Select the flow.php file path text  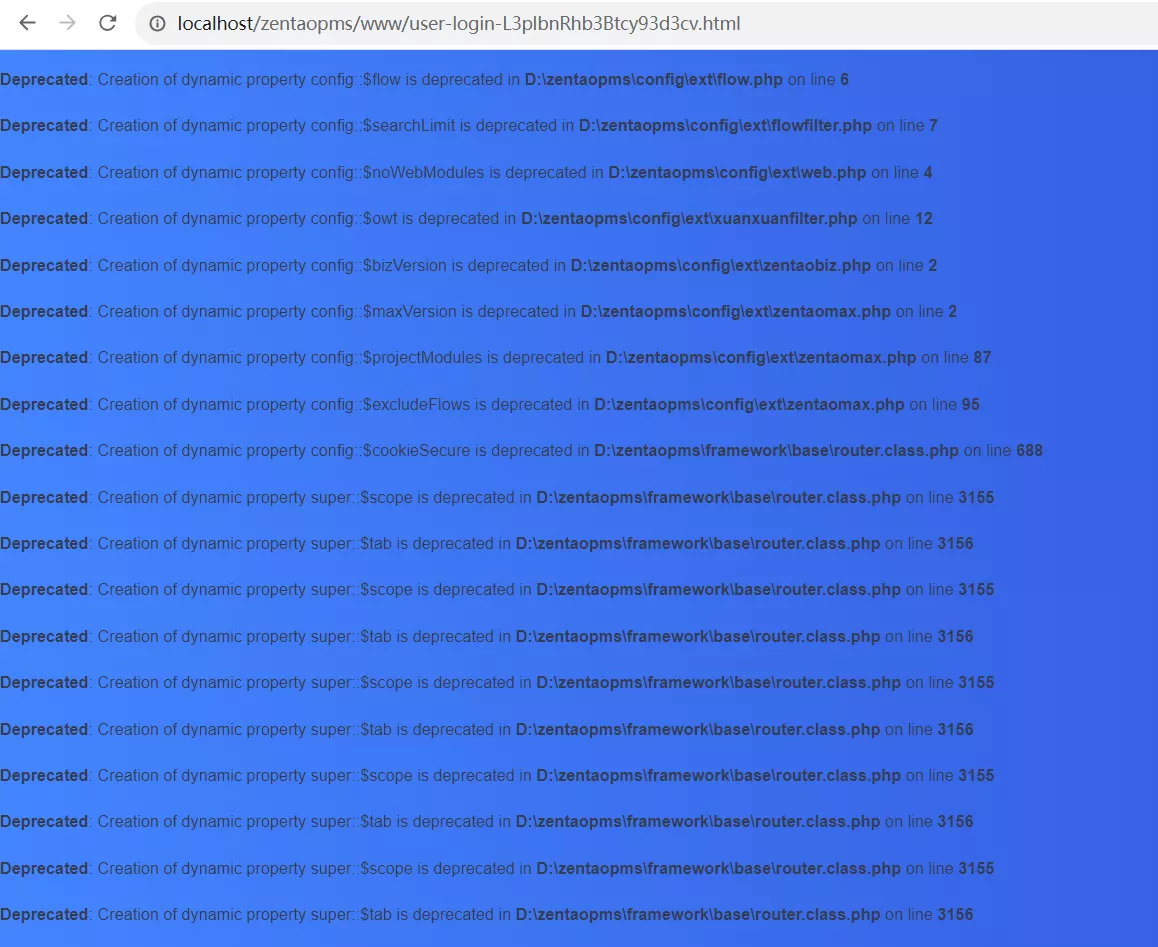[x=654, y=80]
